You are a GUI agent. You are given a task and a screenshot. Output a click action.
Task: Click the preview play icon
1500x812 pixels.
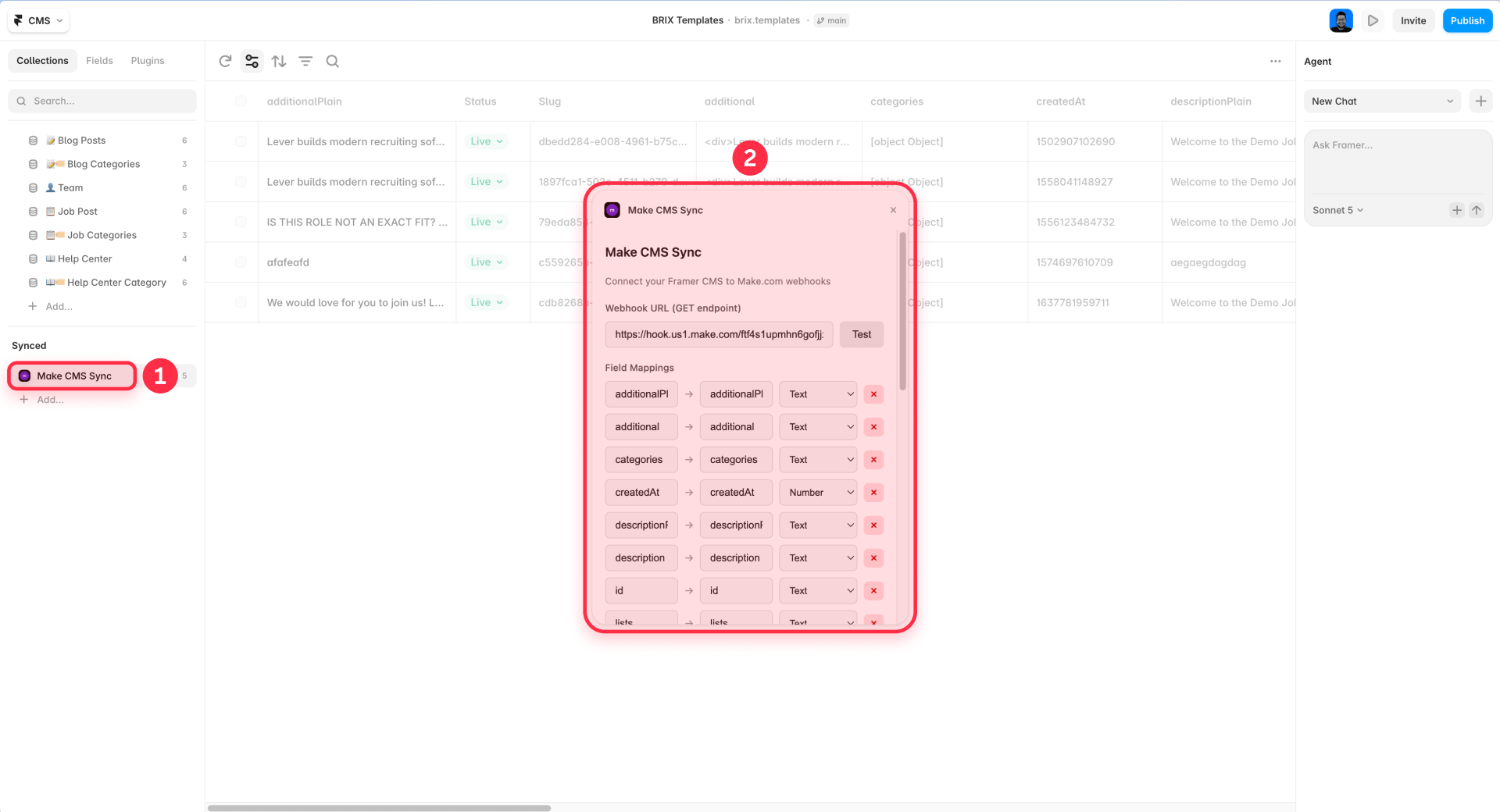[x=1373, y=21]
